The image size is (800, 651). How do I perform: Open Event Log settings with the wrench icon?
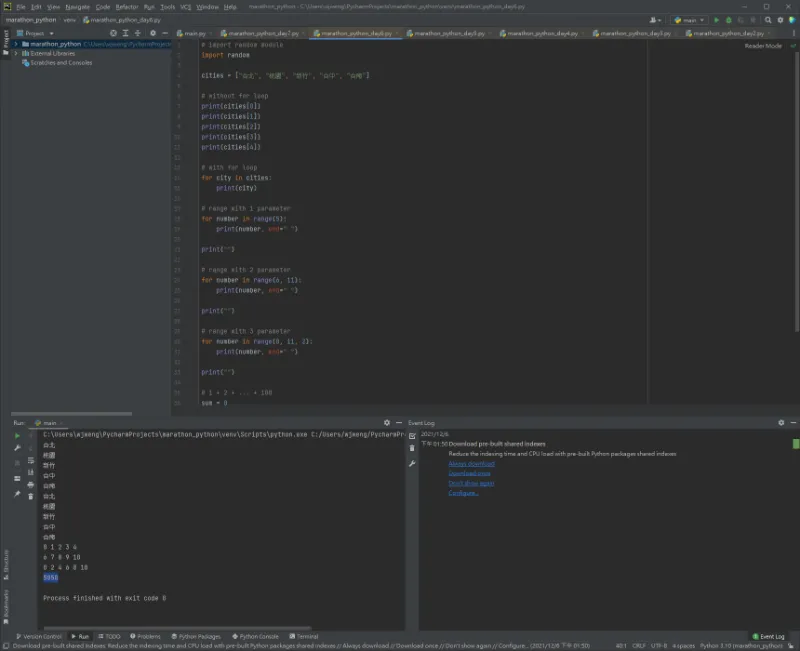coord(412,463)
